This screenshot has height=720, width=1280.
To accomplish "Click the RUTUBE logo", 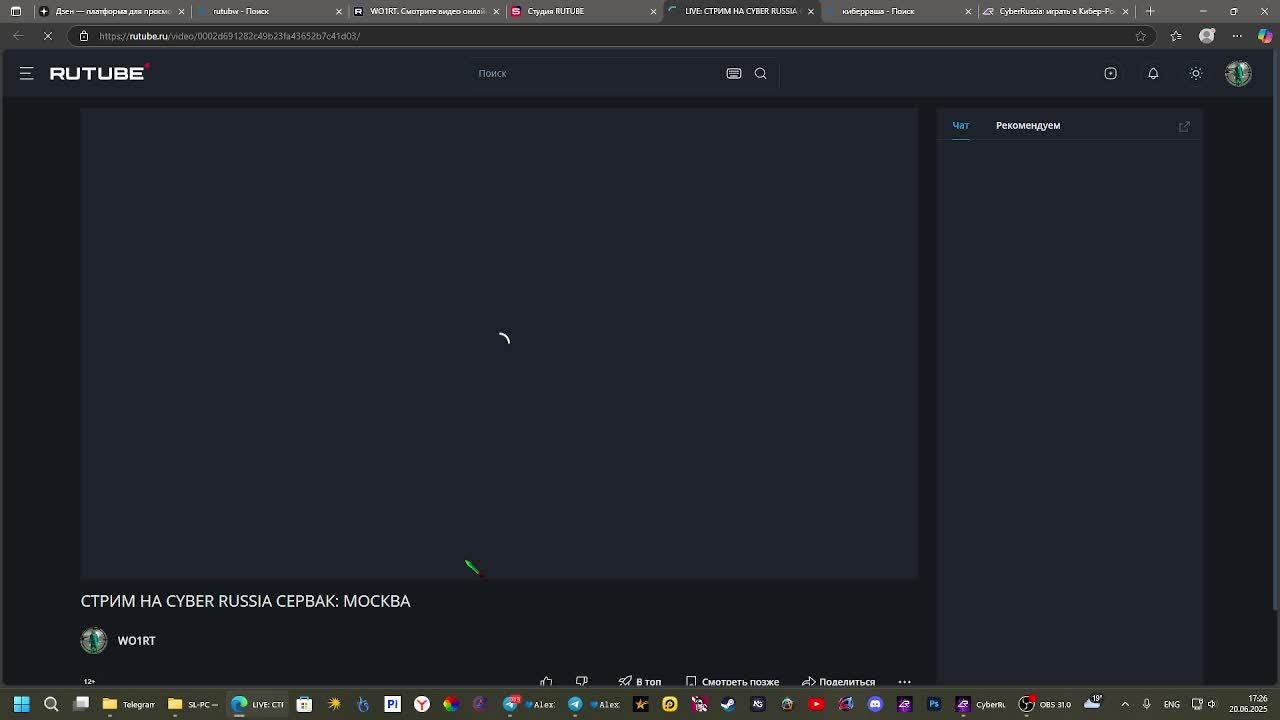I will click(x=99, y=73).
